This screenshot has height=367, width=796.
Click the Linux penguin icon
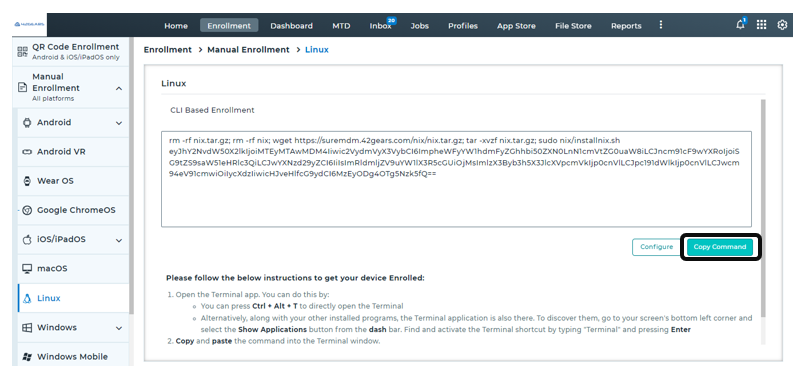tap(27, 298)
